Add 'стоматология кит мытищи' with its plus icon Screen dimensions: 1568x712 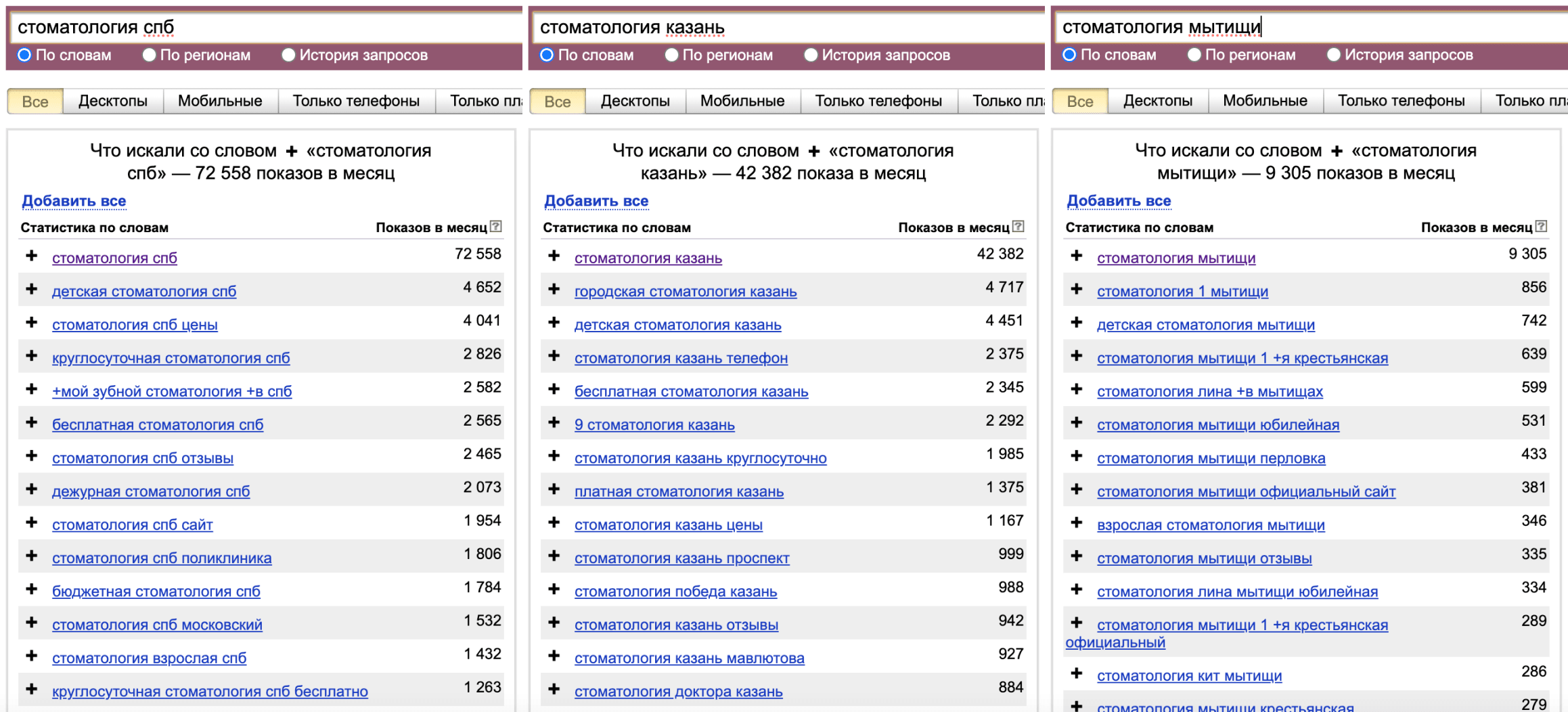click(x=1076, y=674)
